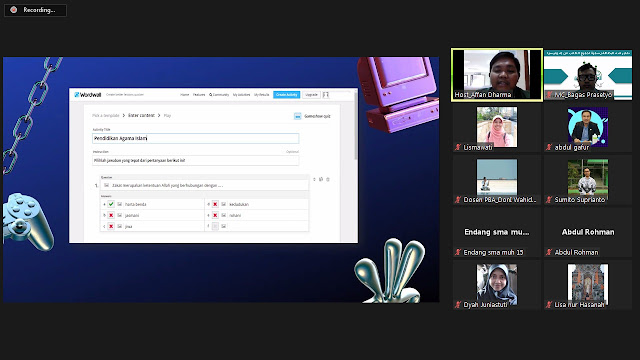Open Home in the Wordwall navigation

coord(184,95)
